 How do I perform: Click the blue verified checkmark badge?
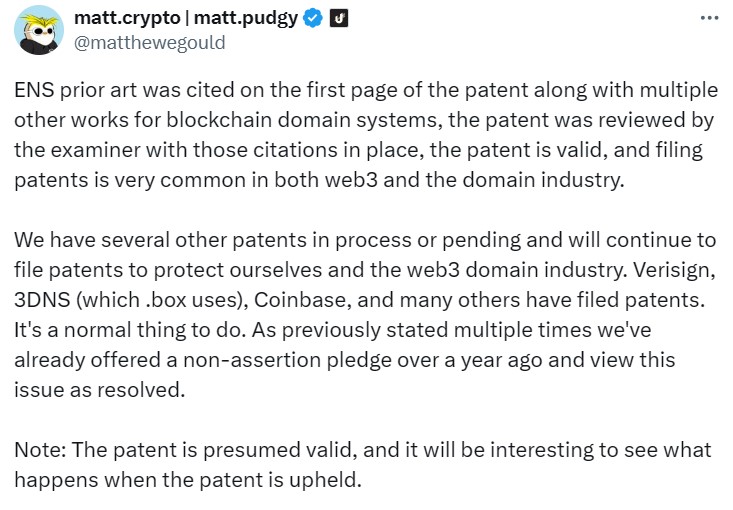pyautogui.click(x=313, y=19)
